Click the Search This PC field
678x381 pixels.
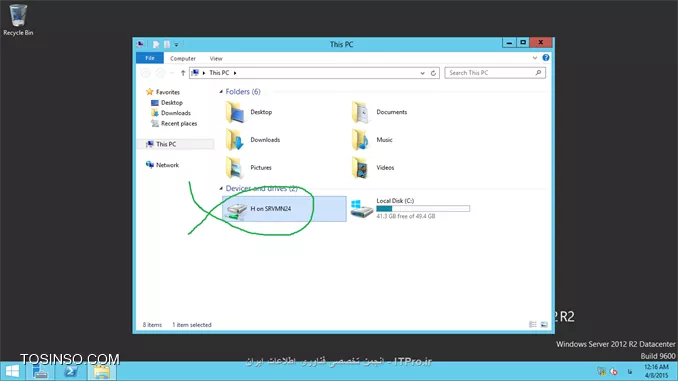[x=495, y=73]
